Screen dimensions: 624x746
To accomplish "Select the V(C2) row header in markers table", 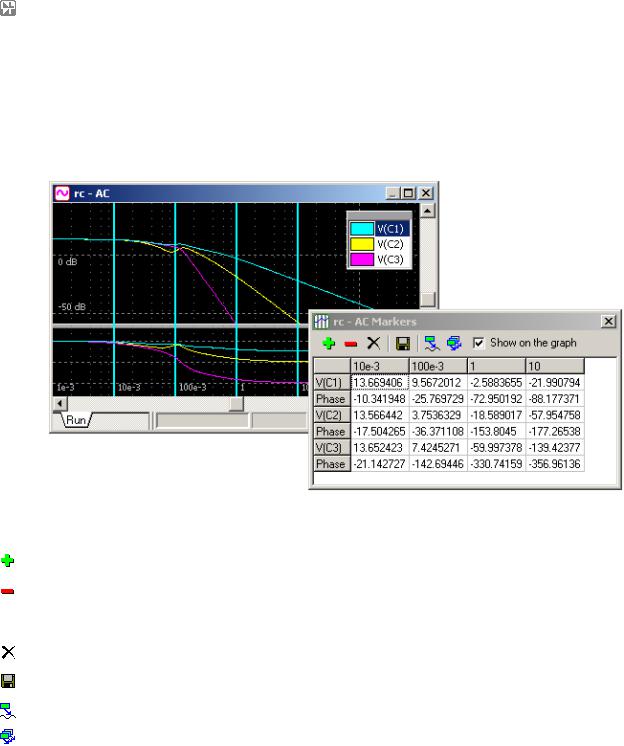I will 332,415.
